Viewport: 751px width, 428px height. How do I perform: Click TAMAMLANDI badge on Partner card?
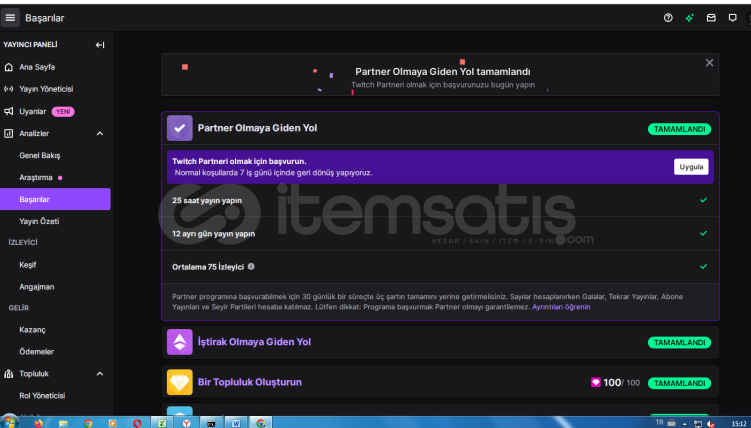coord(679,129)
